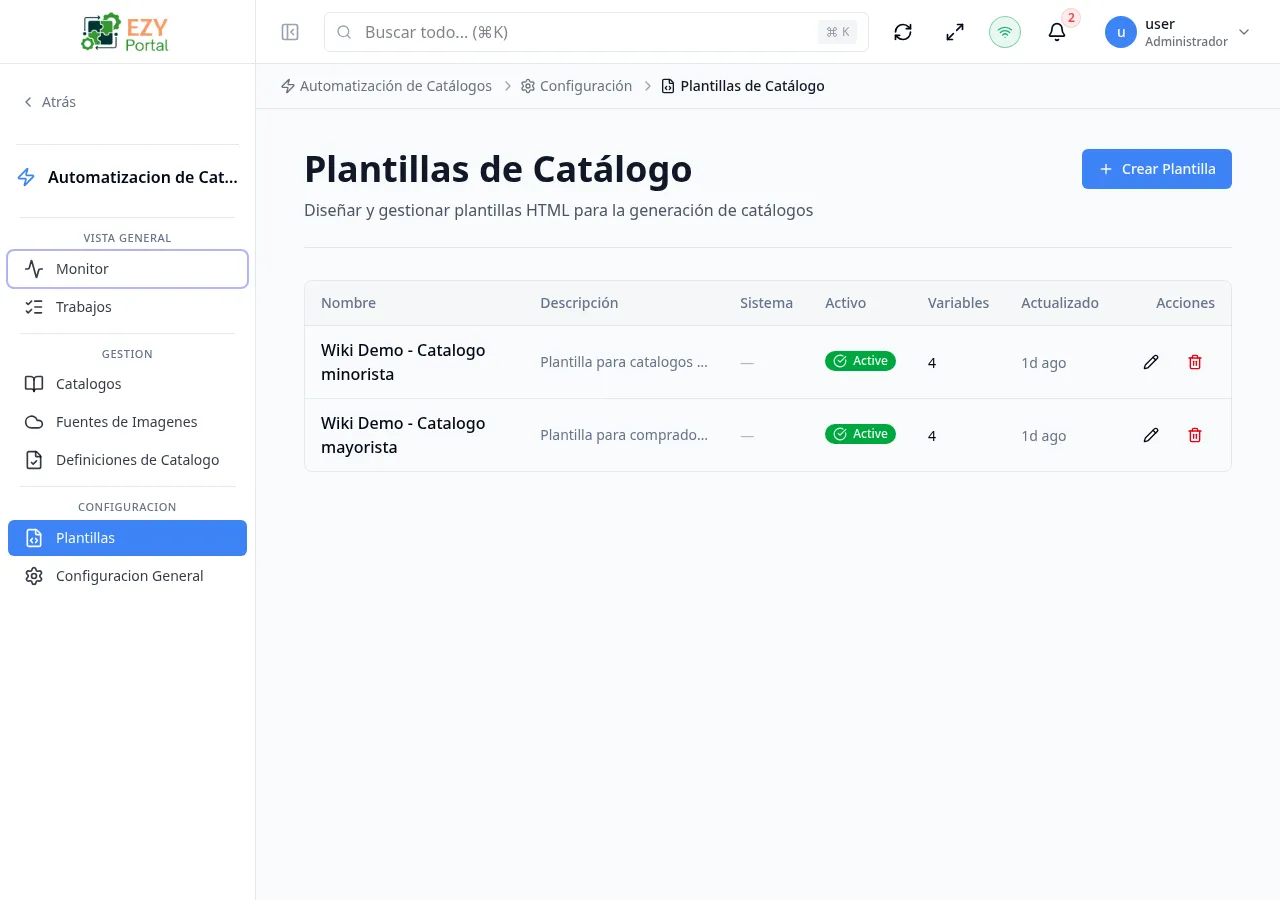
Task: Click the search magnifier icon
Action: tap(344, 32)
